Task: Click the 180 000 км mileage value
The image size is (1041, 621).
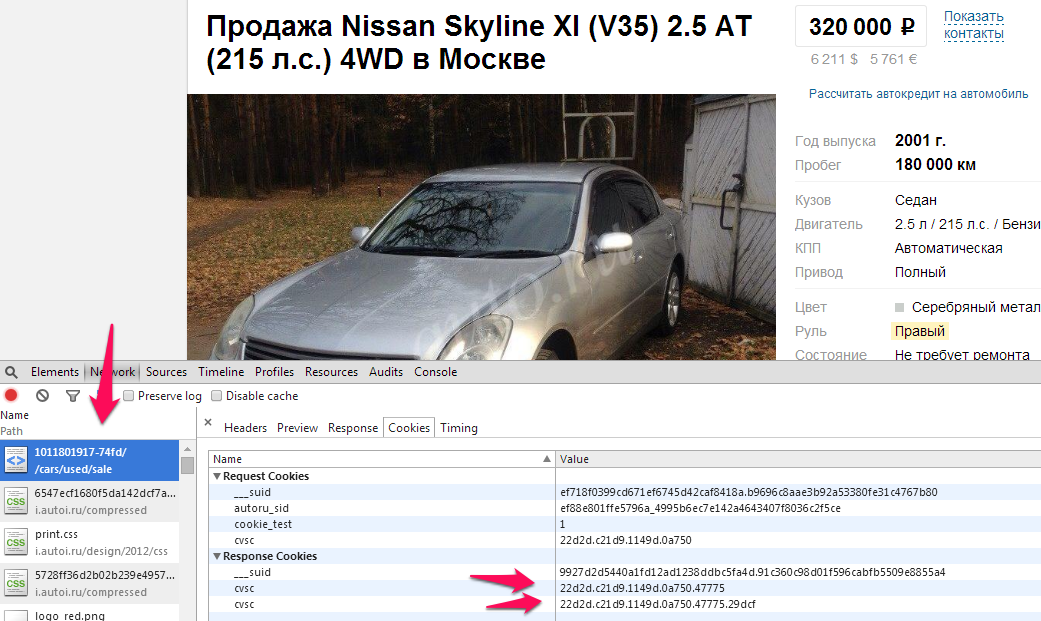Action: point(935,165)
